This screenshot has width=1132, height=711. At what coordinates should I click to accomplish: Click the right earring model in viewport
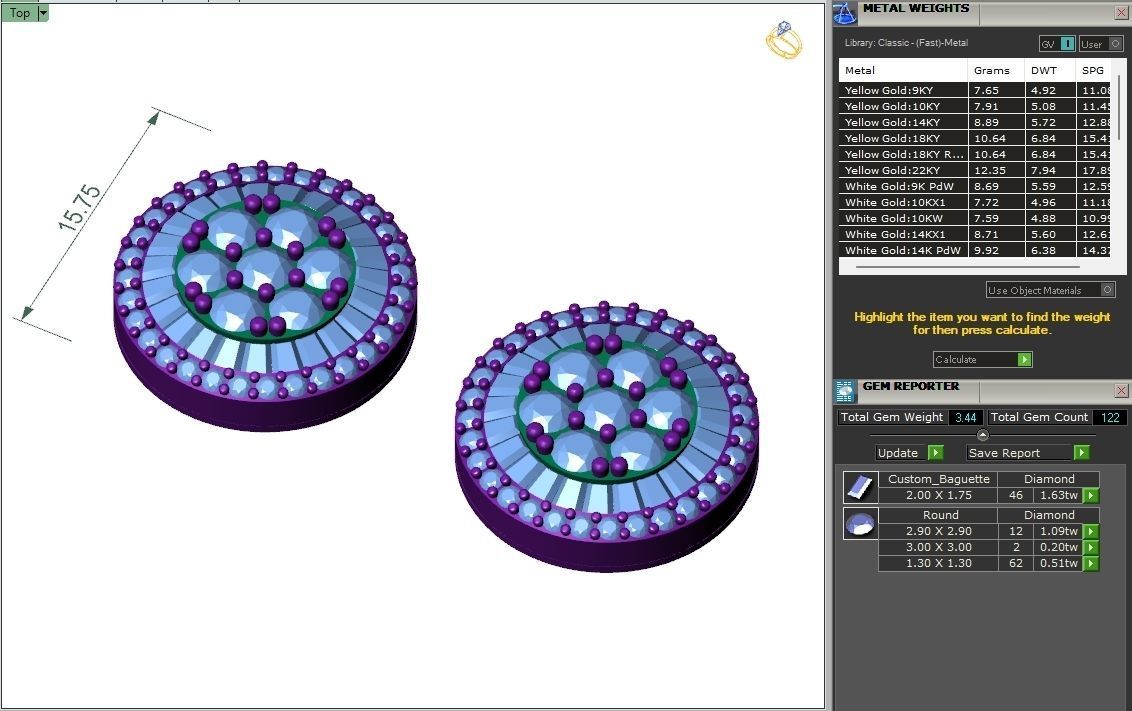click(x=607, y=437)
